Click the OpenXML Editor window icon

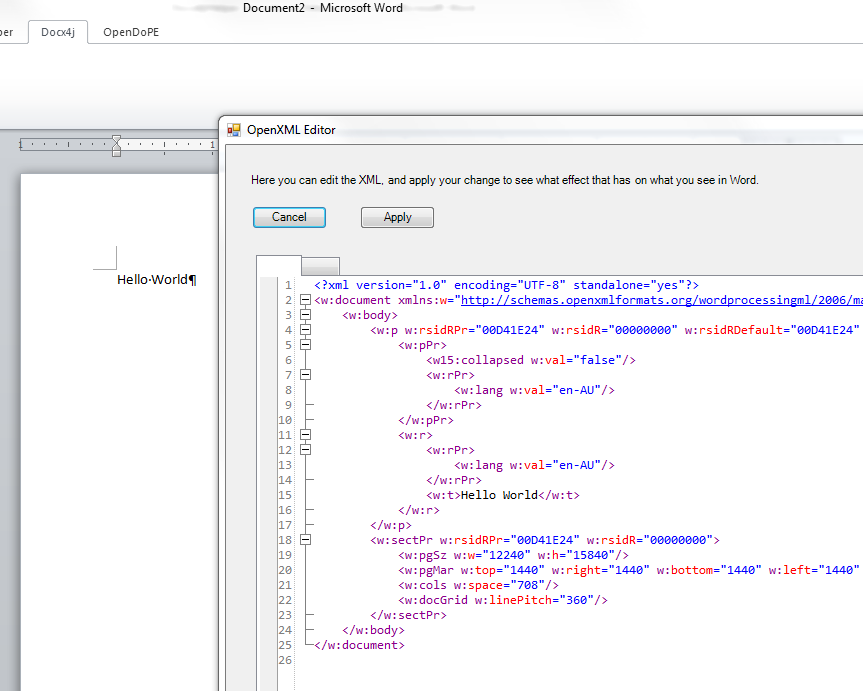[234, 130]
